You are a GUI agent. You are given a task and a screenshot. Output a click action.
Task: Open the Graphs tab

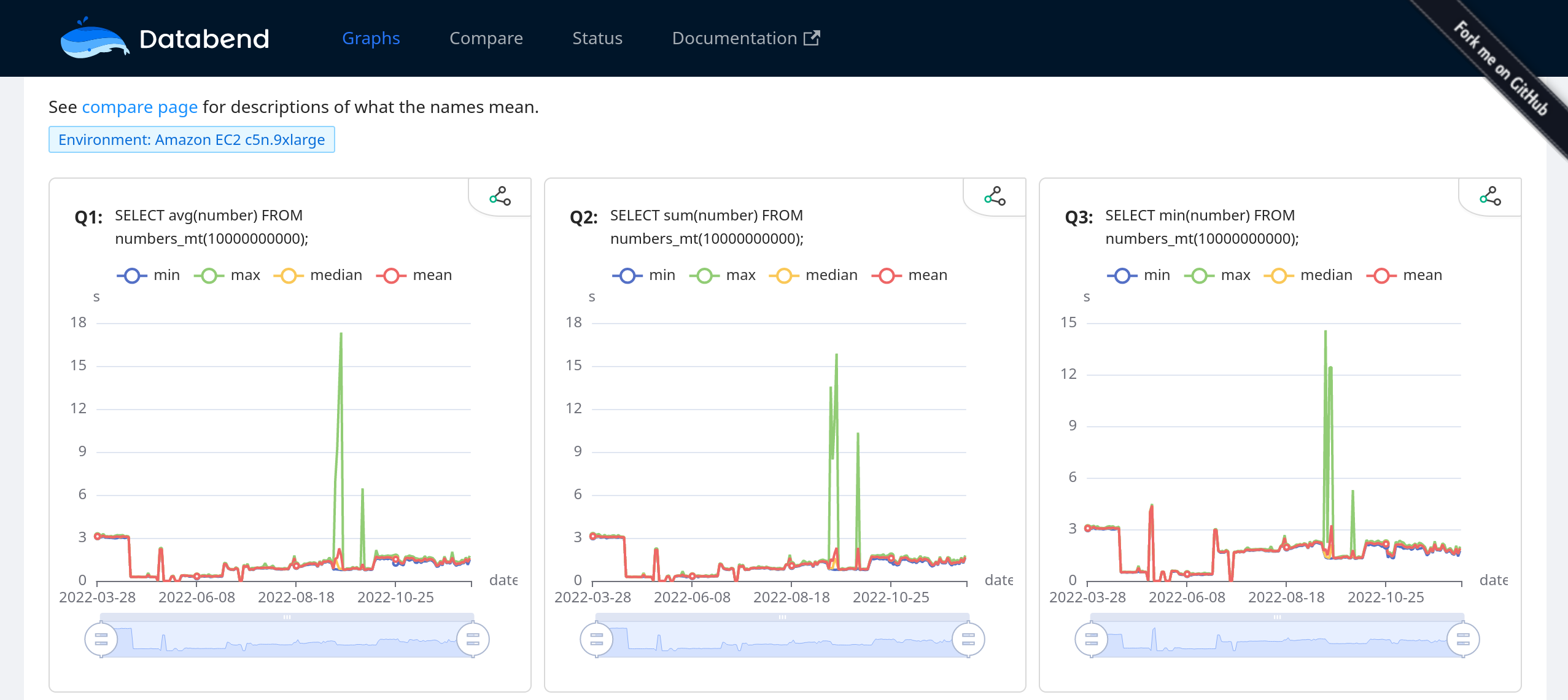[371, 38]
